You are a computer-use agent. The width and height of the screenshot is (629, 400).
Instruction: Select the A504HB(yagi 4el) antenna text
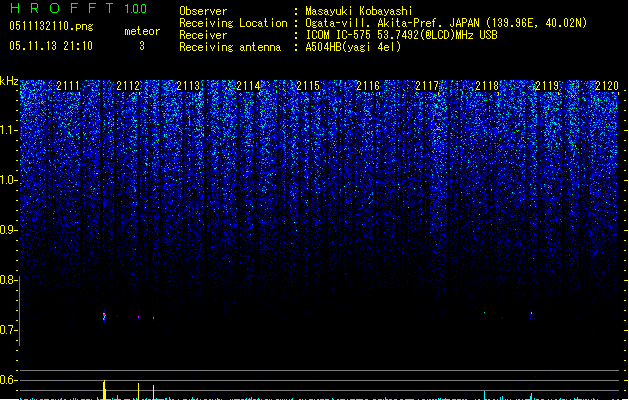click(x=353, y=47)
